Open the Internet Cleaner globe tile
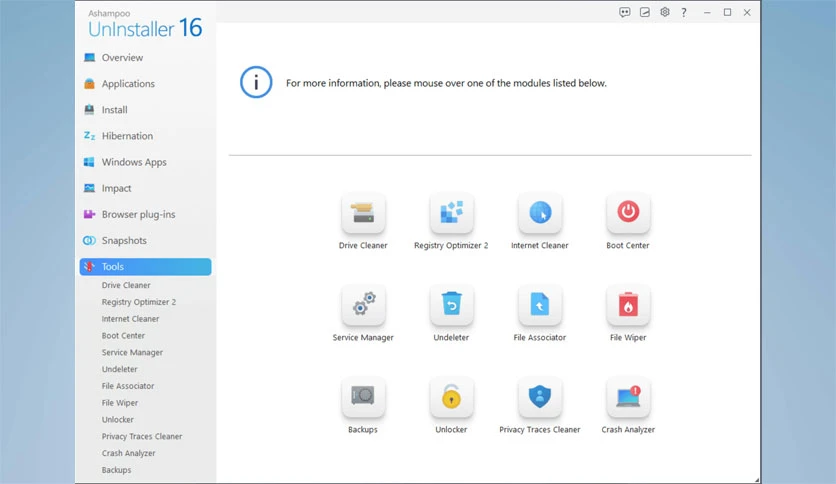 point(540,213)
